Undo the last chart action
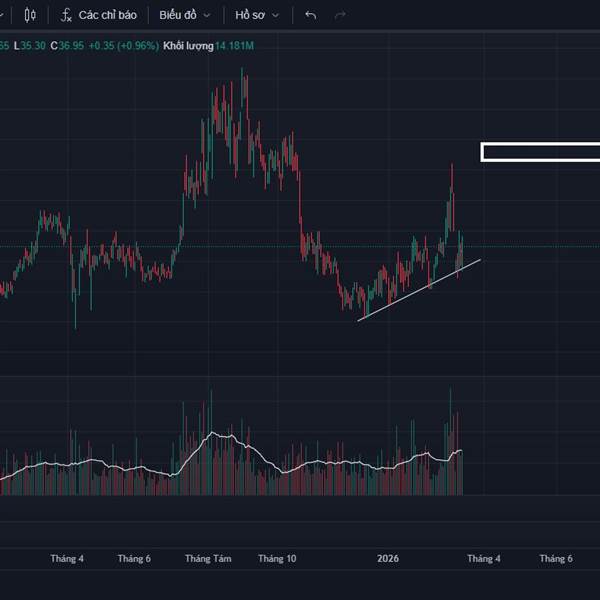Viewport: 600px width, 600px height. (x=311, y=15)
